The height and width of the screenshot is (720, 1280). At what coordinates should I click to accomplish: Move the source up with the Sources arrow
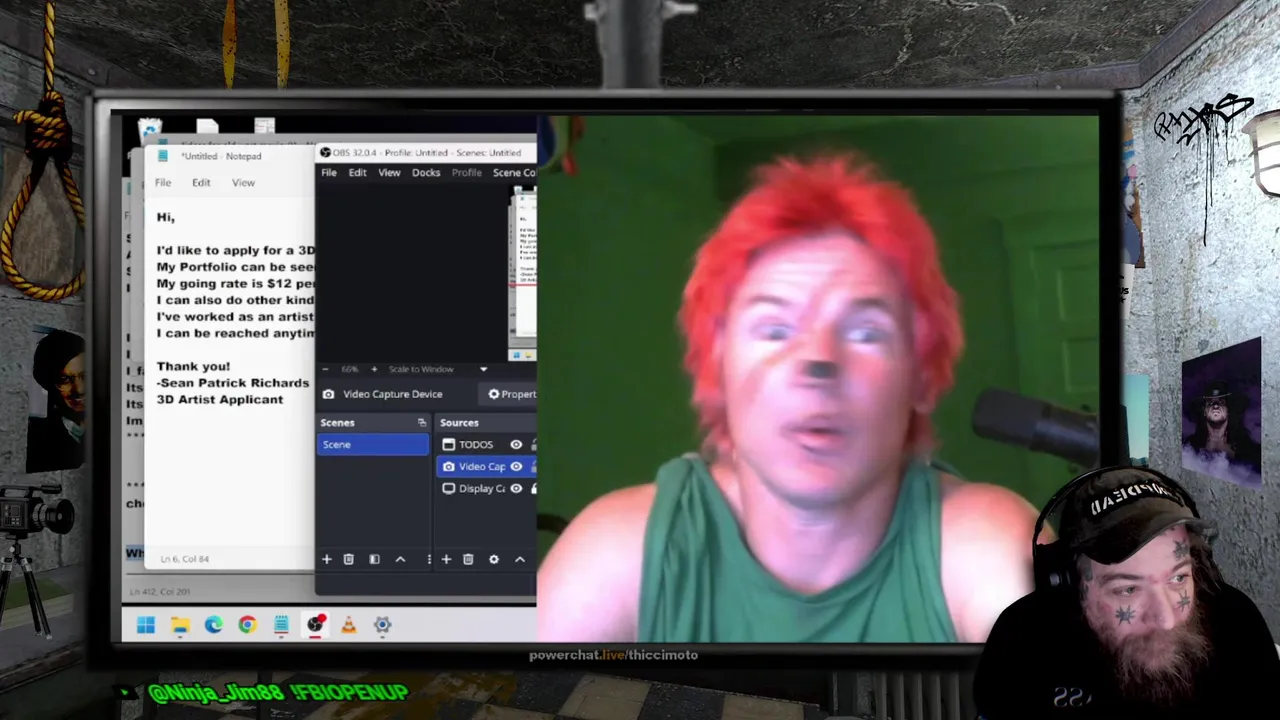(520, 559)
